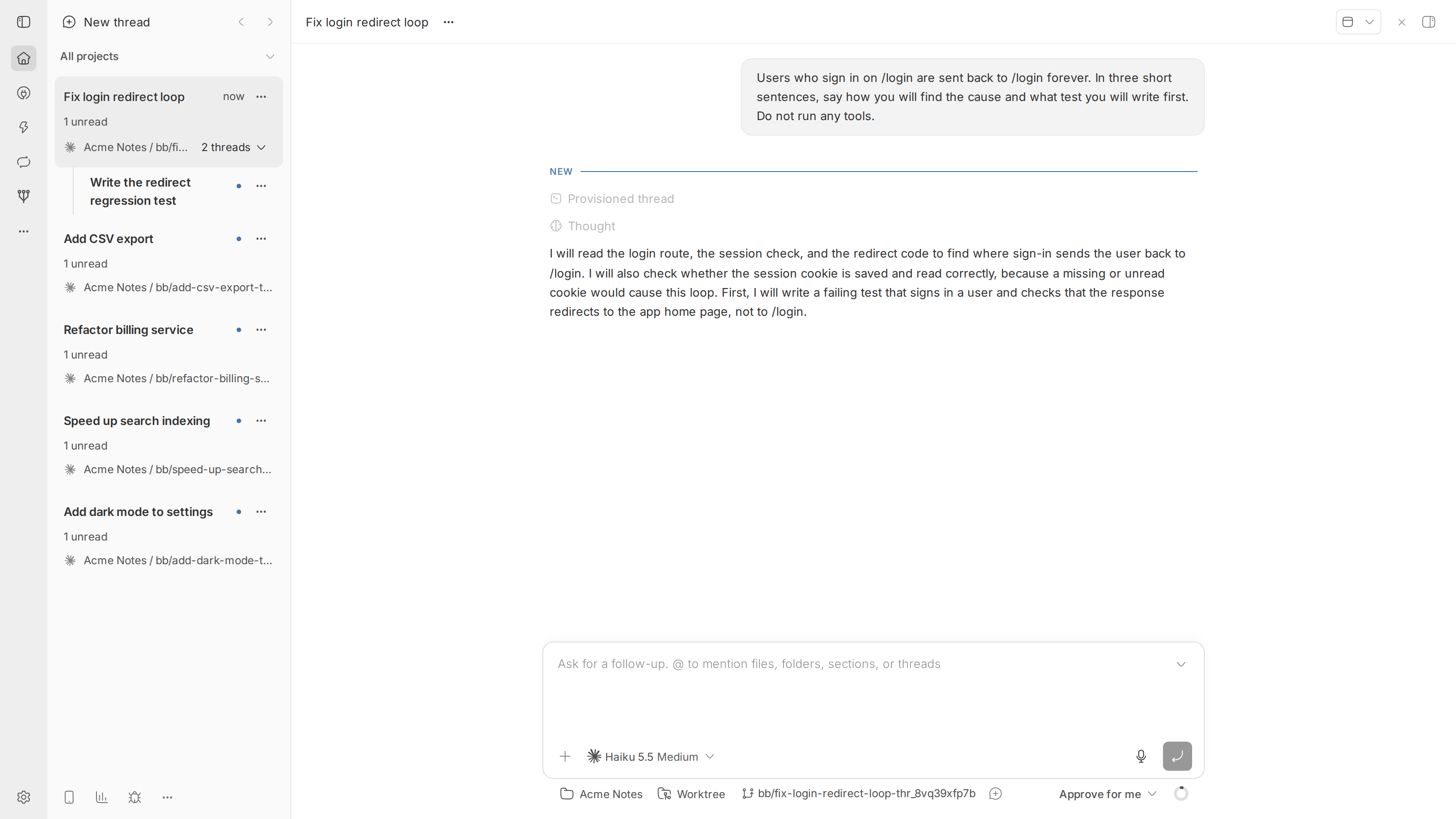
Task: Open options for Fix login redirect loop thread
Action: click(261, 96)
